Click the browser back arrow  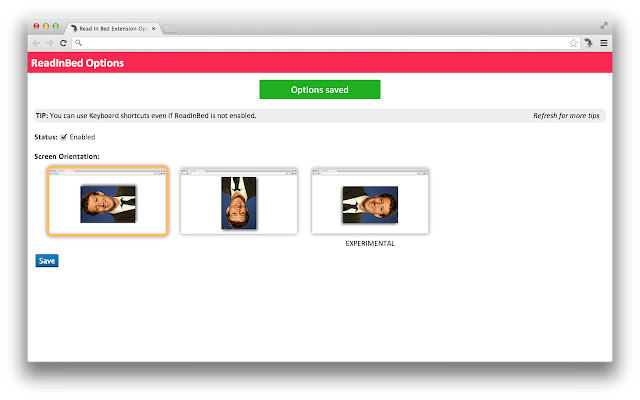click(36, 43)
